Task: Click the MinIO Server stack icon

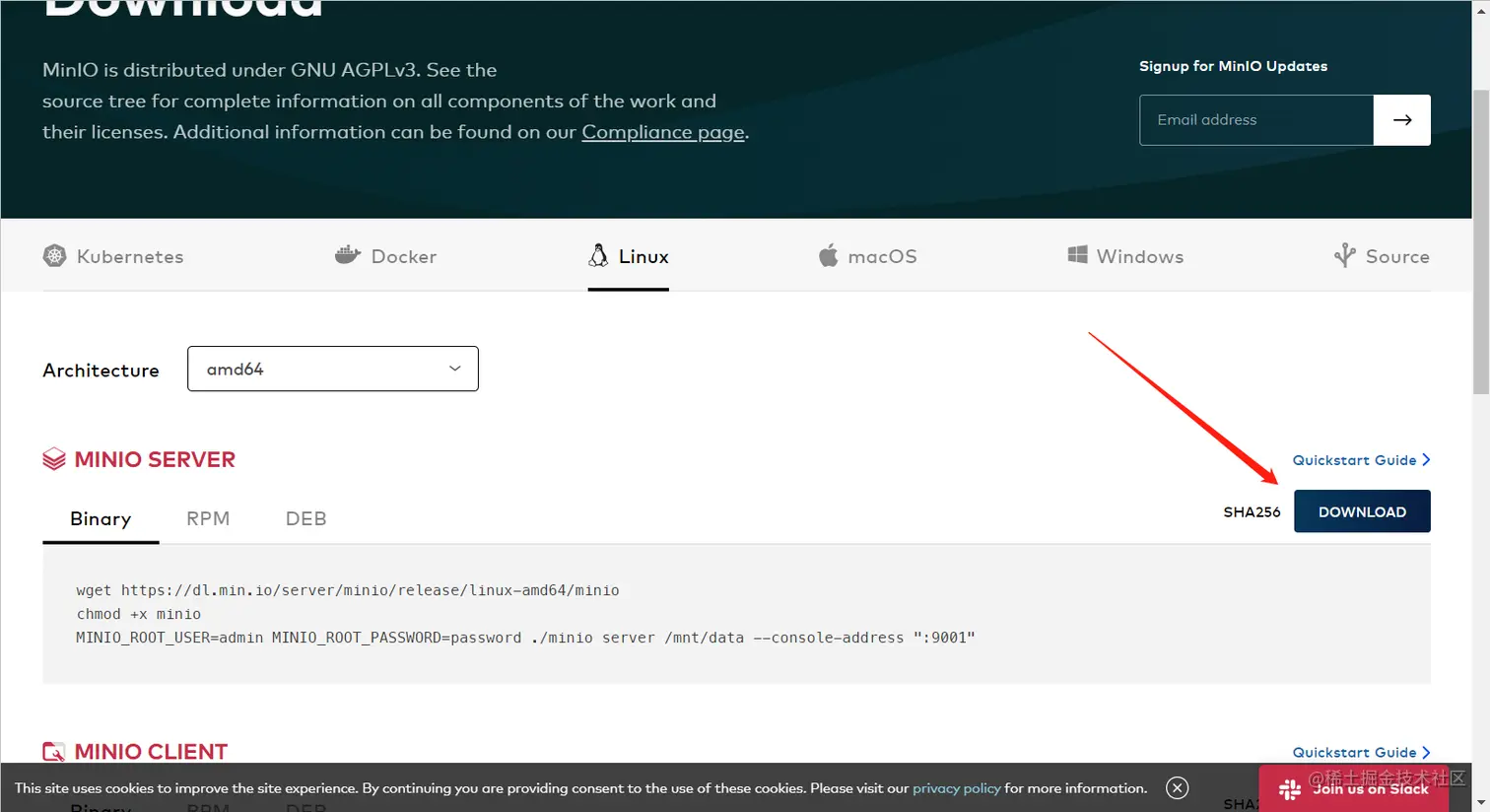Action: pos(54,459)
